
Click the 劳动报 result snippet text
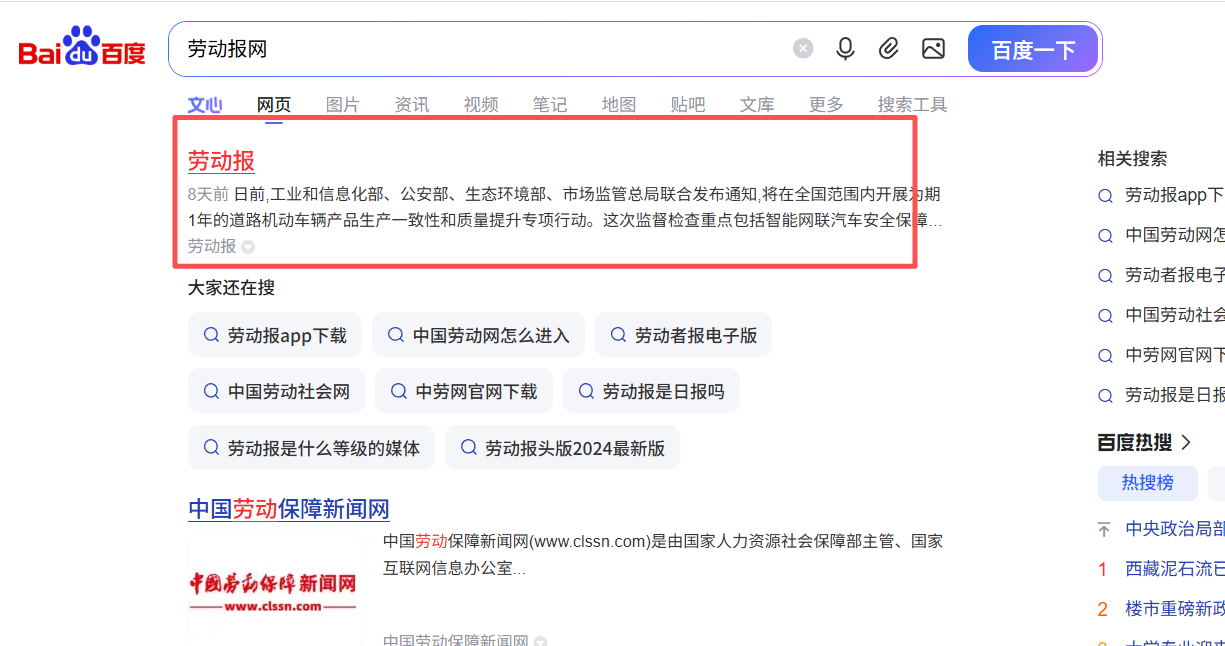coord(565,207)
